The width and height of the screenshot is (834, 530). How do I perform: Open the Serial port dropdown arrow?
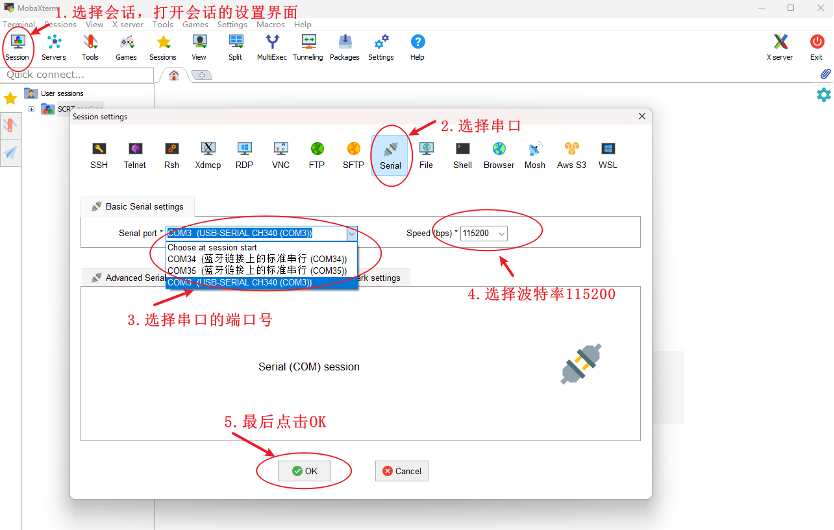352,233
